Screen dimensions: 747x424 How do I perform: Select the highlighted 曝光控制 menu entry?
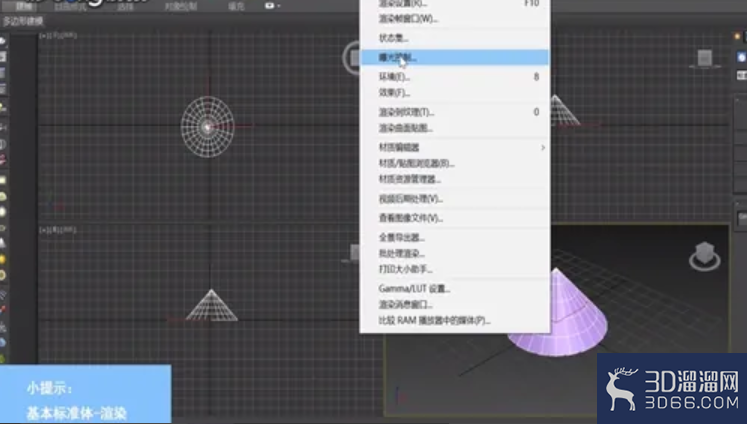point(454,57)
